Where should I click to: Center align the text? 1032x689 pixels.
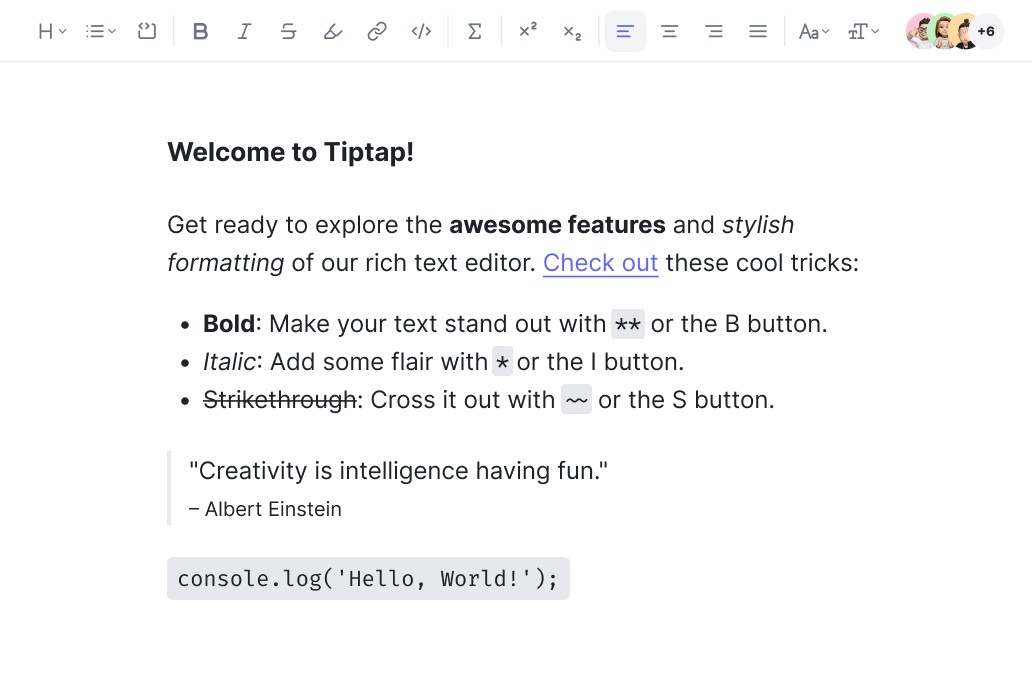click(670, 31)
